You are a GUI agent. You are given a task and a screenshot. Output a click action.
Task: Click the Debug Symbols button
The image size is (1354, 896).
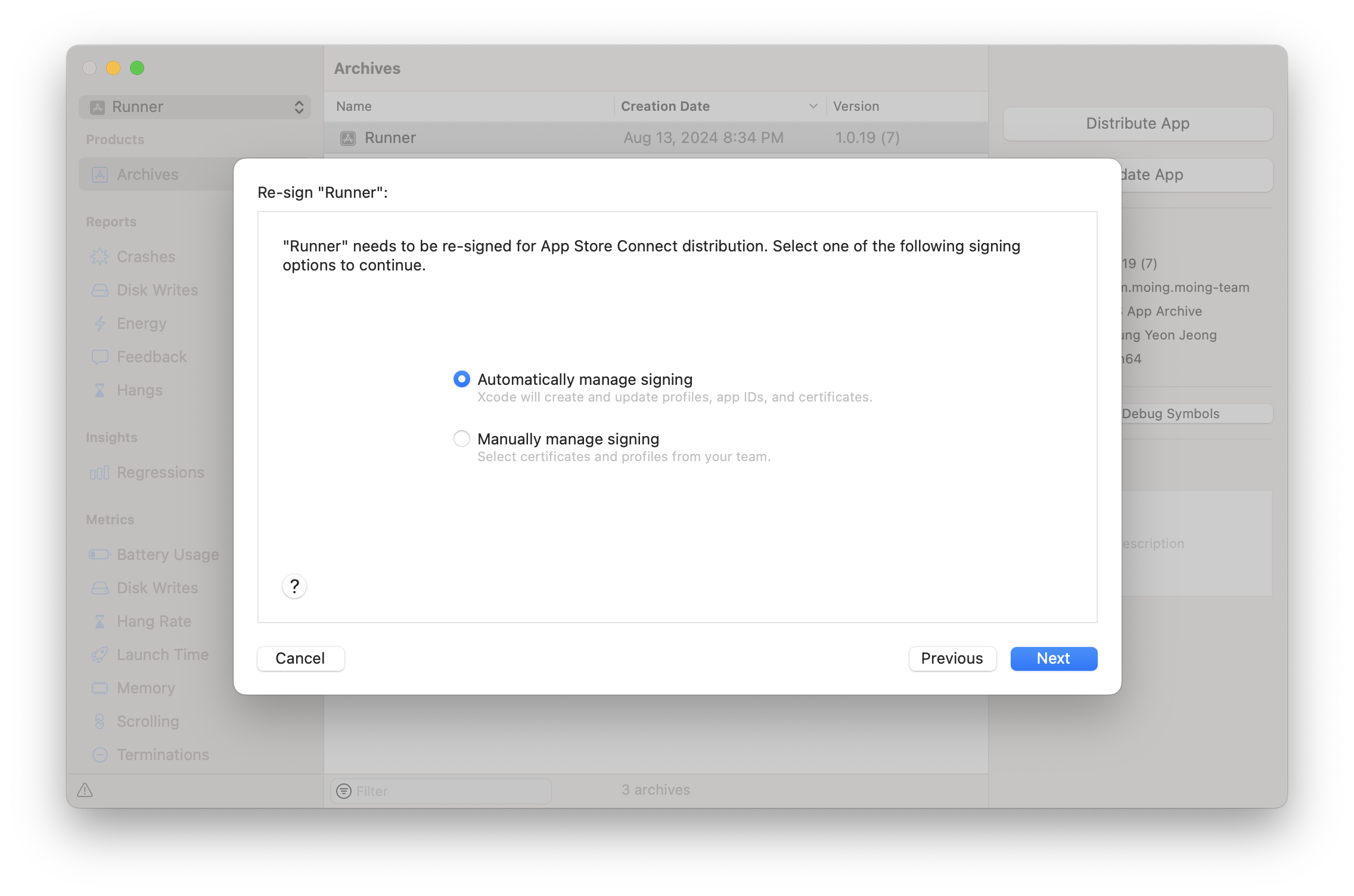(x=1197, y=413)
